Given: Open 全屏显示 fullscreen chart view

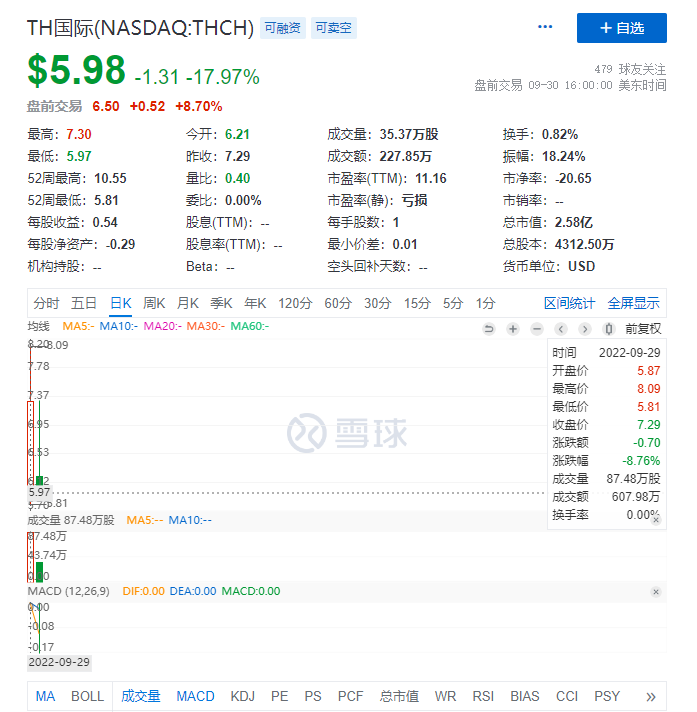Looking at the screenshot, I should [x=633, y=303].
